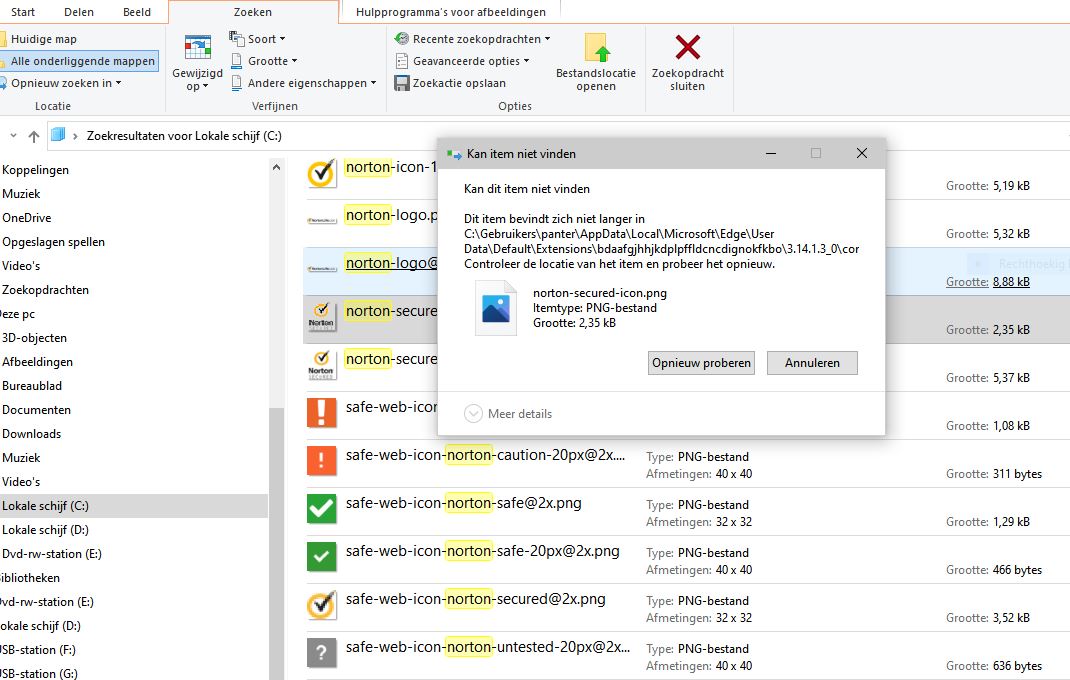Click the up arrow navigation icon
1070x680 pixels.
pos(34,136)
